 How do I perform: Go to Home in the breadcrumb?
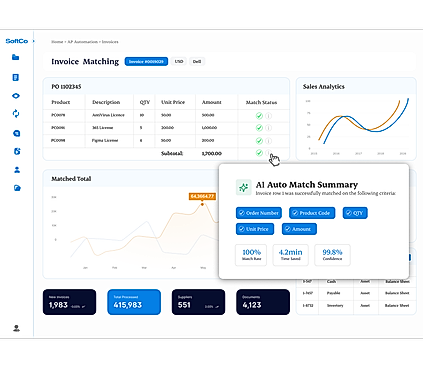coord(57,42)
